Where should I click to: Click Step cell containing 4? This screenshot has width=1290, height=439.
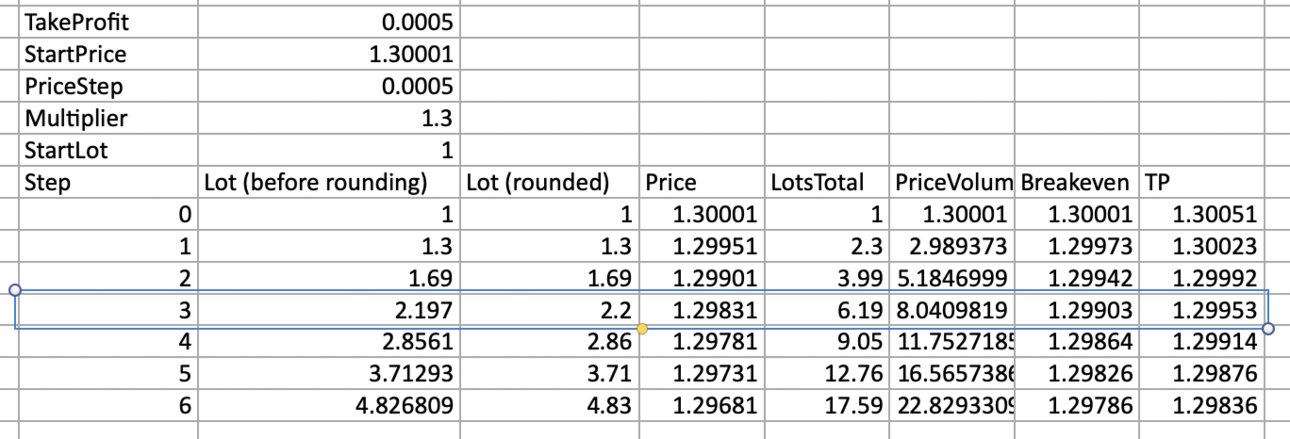107,341
